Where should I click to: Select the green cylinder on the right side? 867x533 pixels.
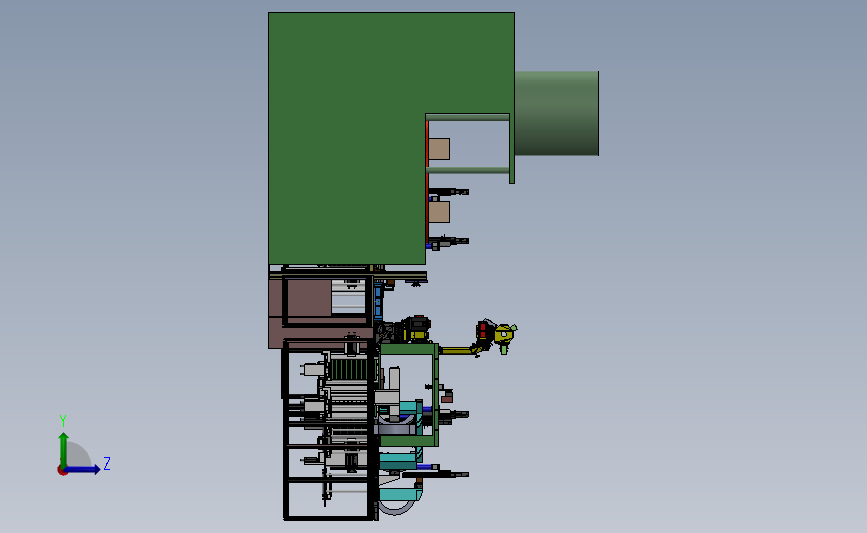point(557,113)
